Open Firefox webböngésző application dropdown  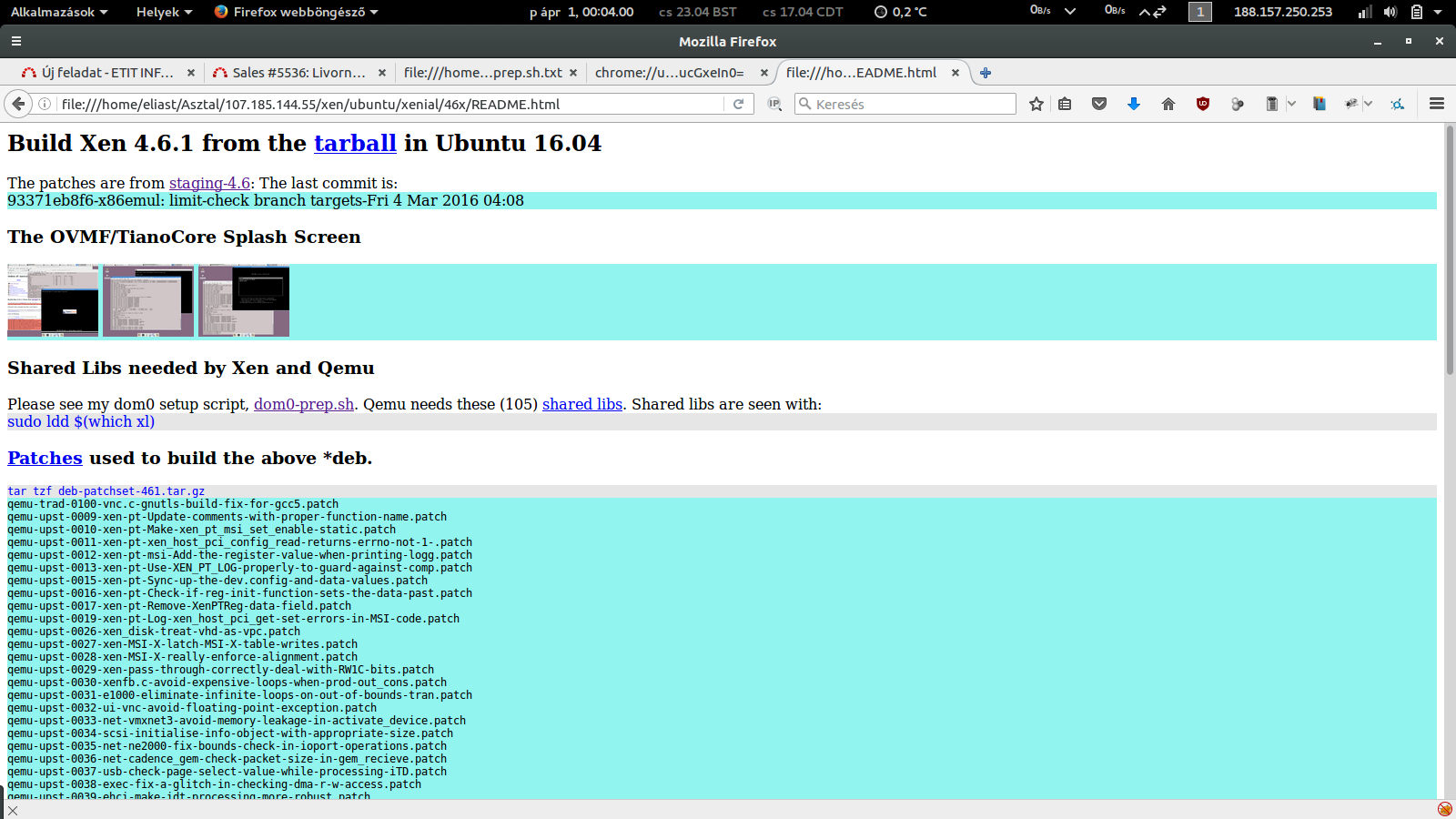pyautogui.click(x=297, y=12)
